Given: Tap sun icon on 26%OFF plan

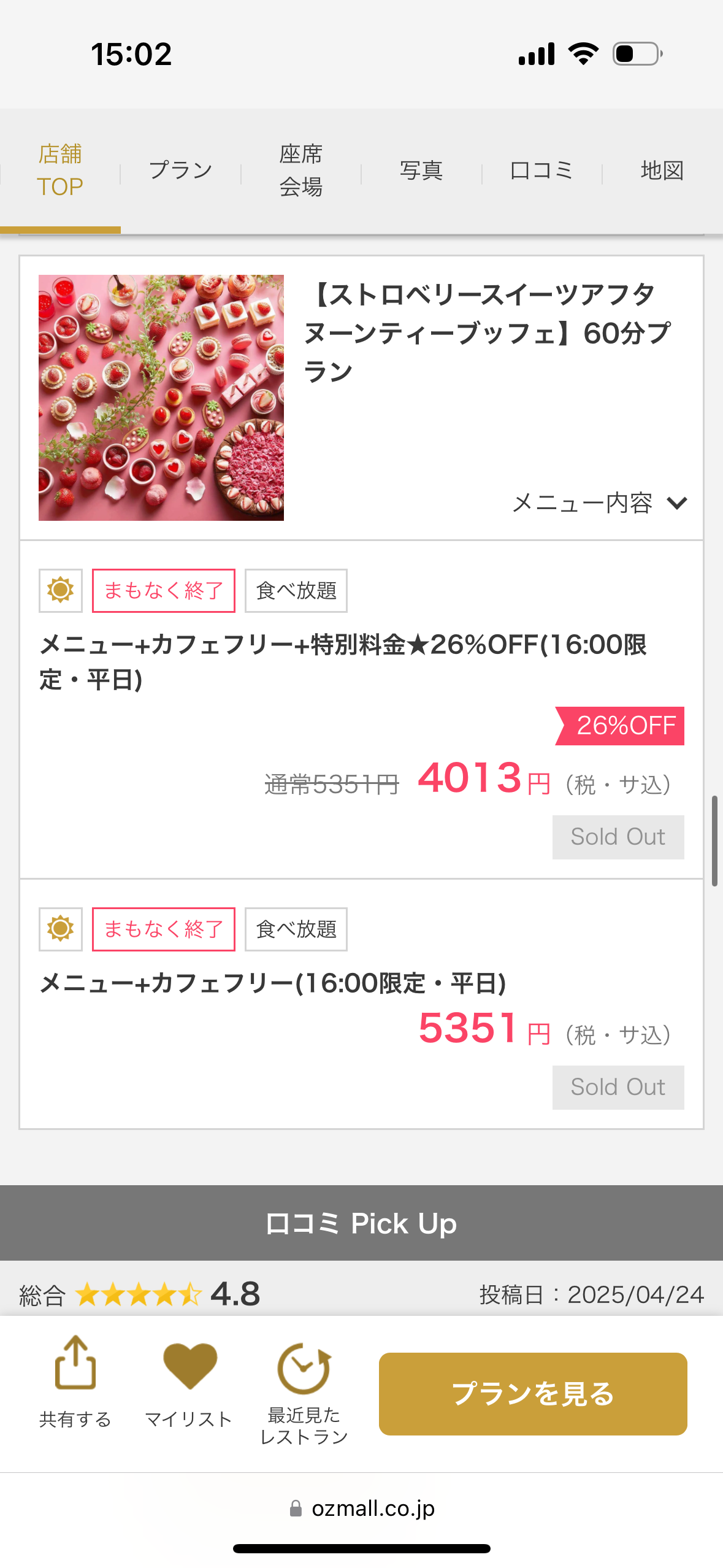Looking at the screenshot, I should pyautogui.click(x=61, y=590).
